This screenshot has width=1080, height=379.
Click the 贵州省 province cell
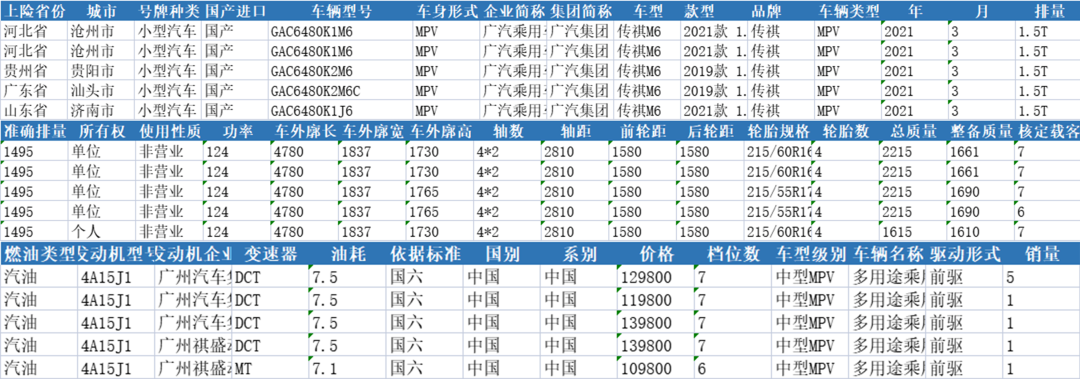(34, 71)
